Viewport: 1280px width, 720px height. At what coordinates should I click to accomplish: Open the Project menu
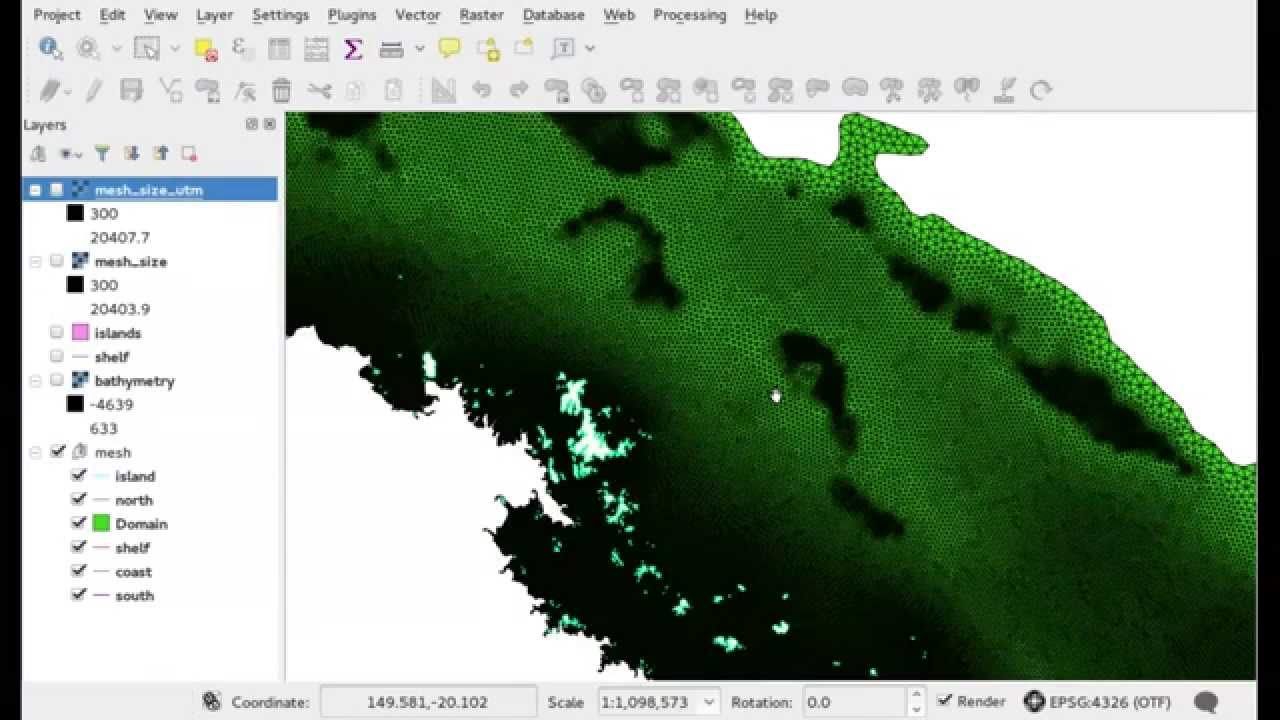[x=57, y=15]
